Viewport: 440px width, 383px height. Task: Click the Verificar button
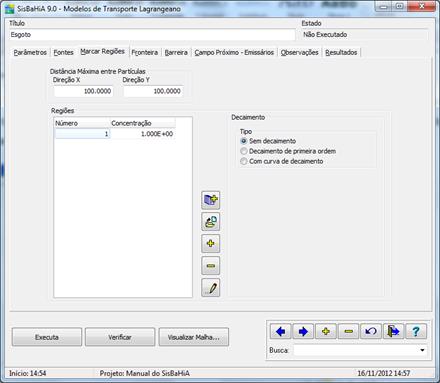[120, 337]
